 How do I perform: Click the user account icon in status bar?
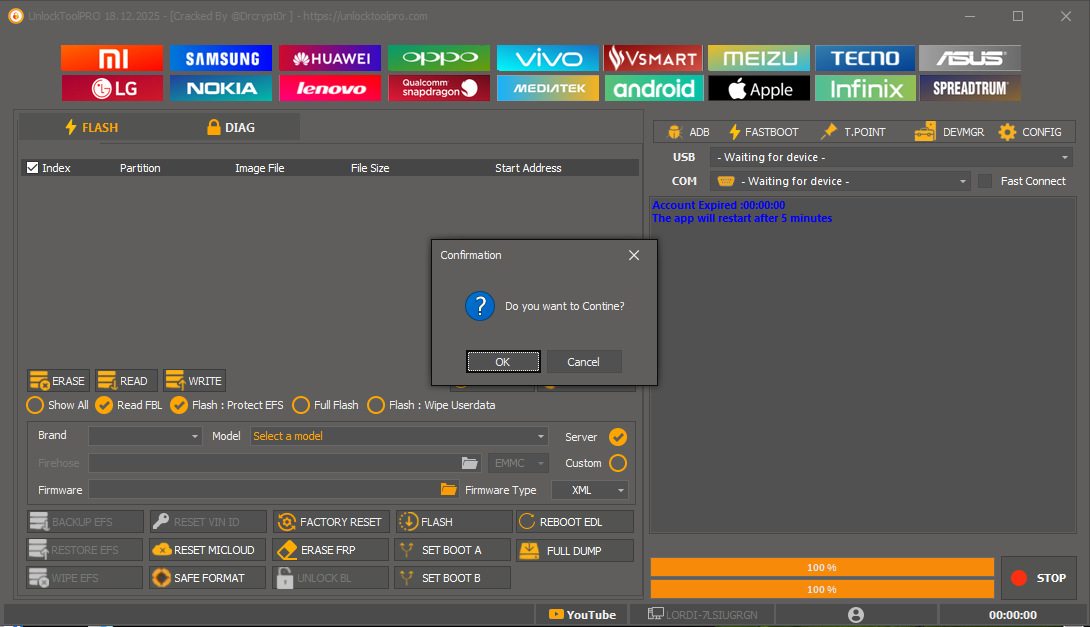(856, 615)
